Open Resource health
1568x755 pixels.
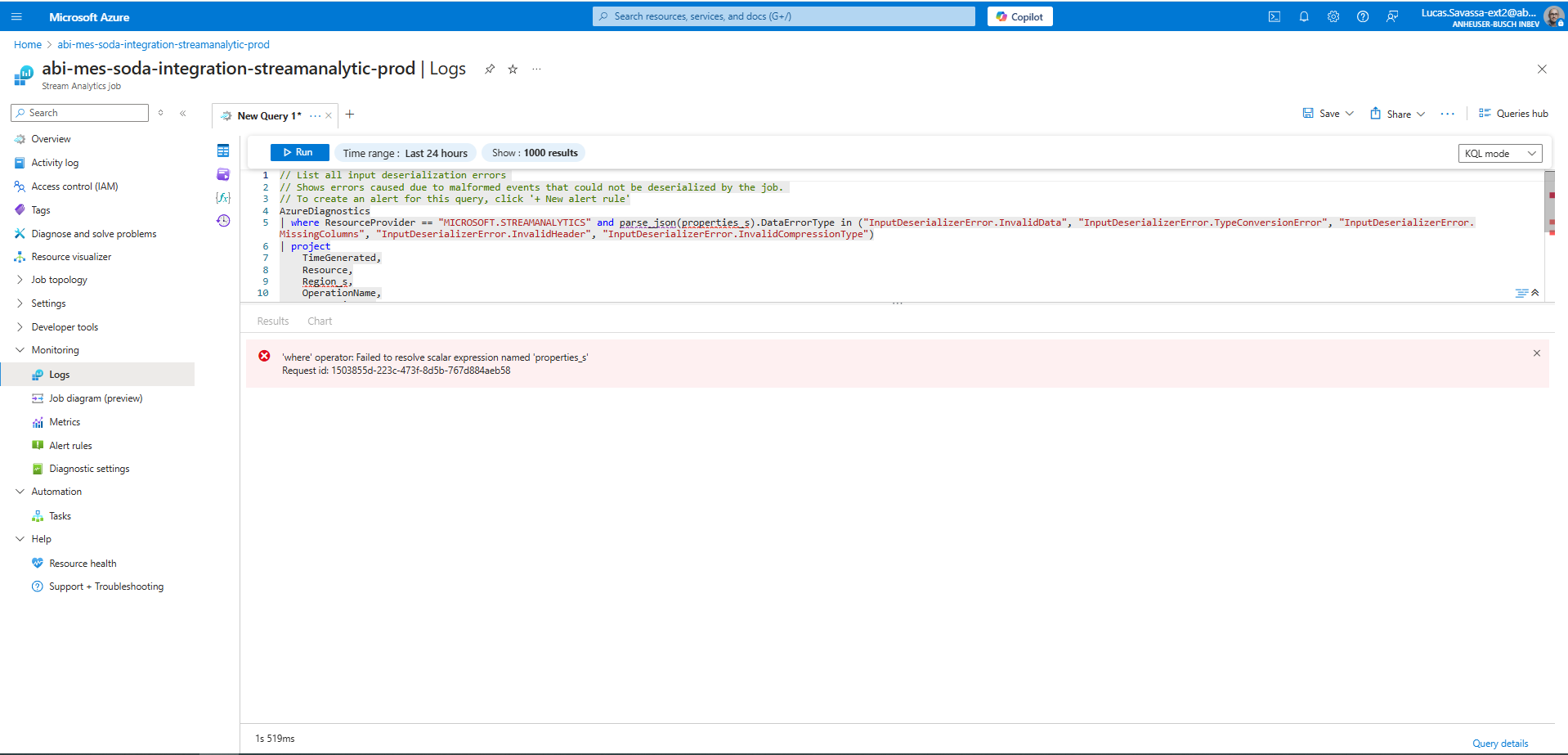(83, 564)
